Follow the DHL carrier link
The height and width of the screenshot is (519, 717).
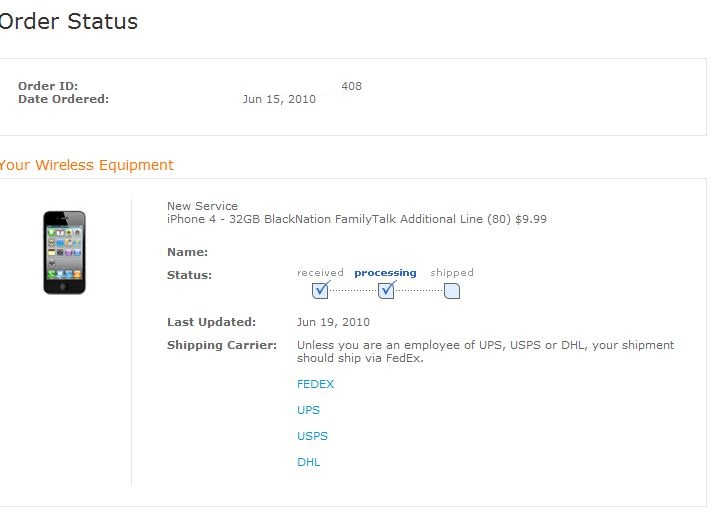click(x=309, y=462)
